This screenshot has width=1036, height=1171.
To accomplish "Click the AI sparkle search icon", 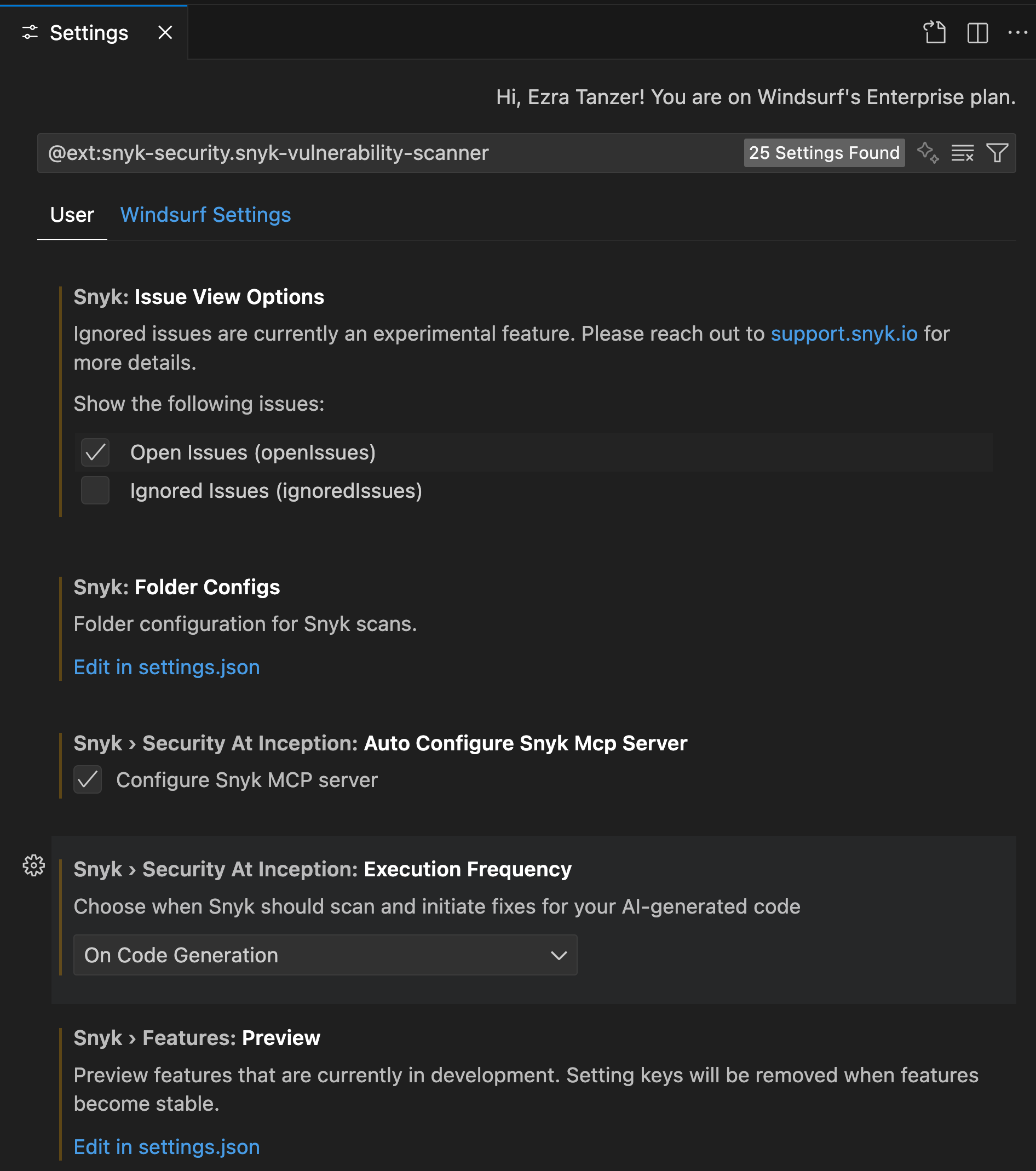I will 927,153.
